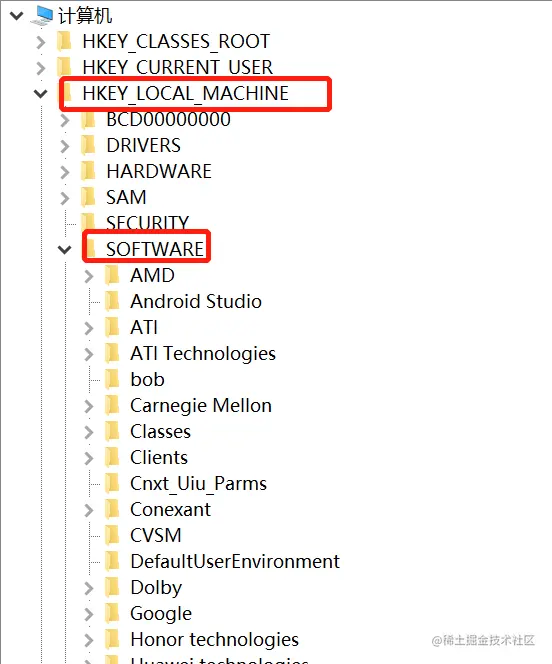Select the Dolby key name
The height and width of the screenshot is (664, 552).
tap(156, 588)
